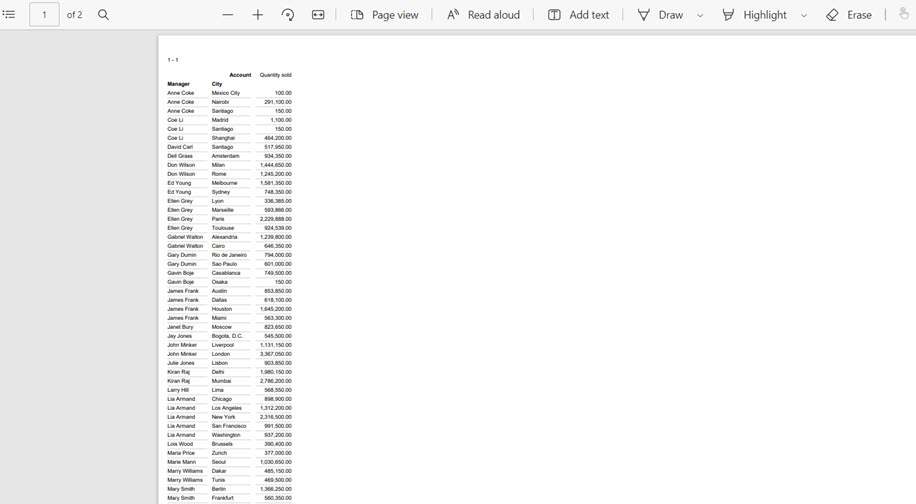Zoom in with the plus icon

(x=258, y=15)
